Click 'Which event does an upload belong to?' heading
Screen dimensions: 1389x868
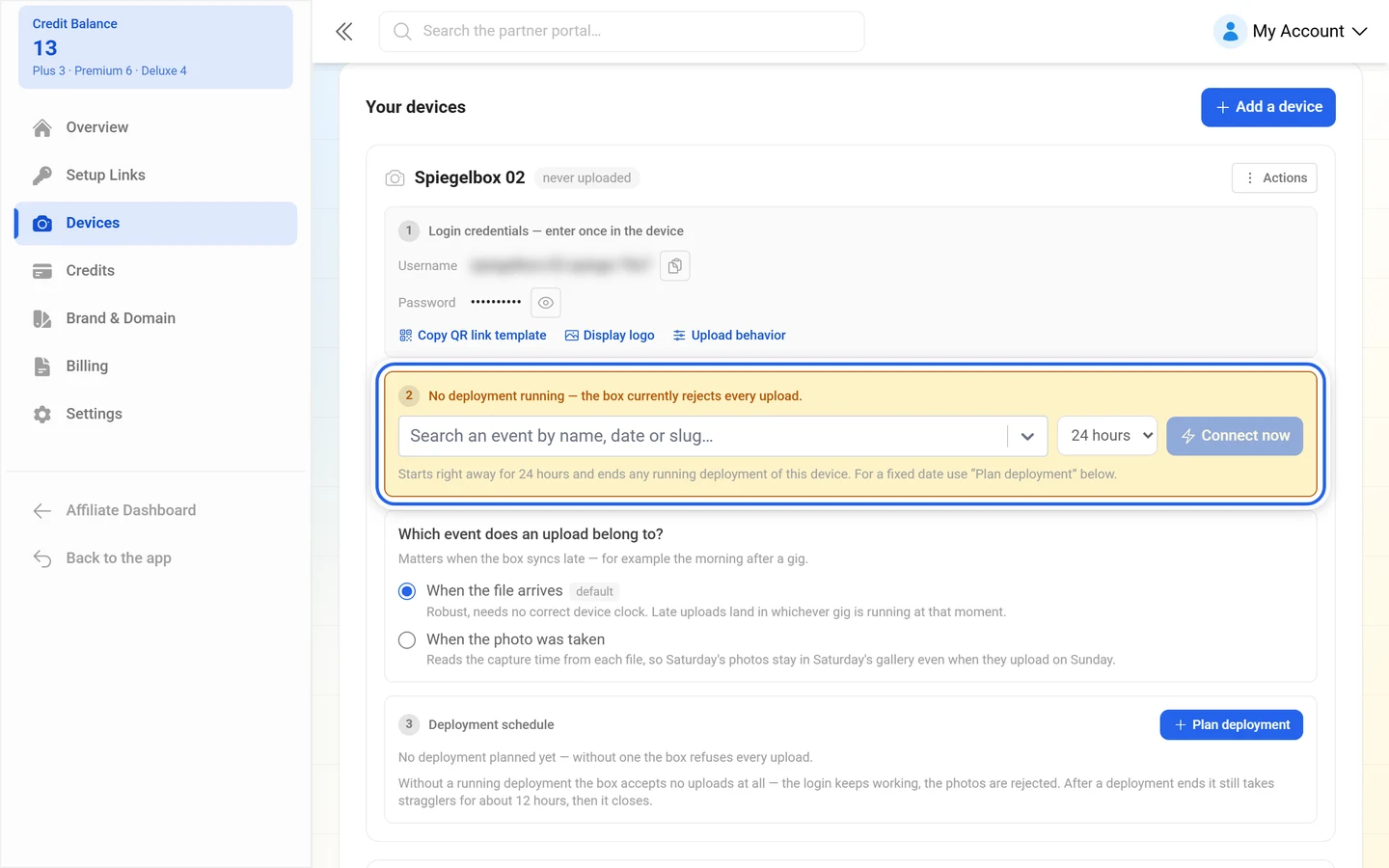pyautogui.click(x=531, y=534)
